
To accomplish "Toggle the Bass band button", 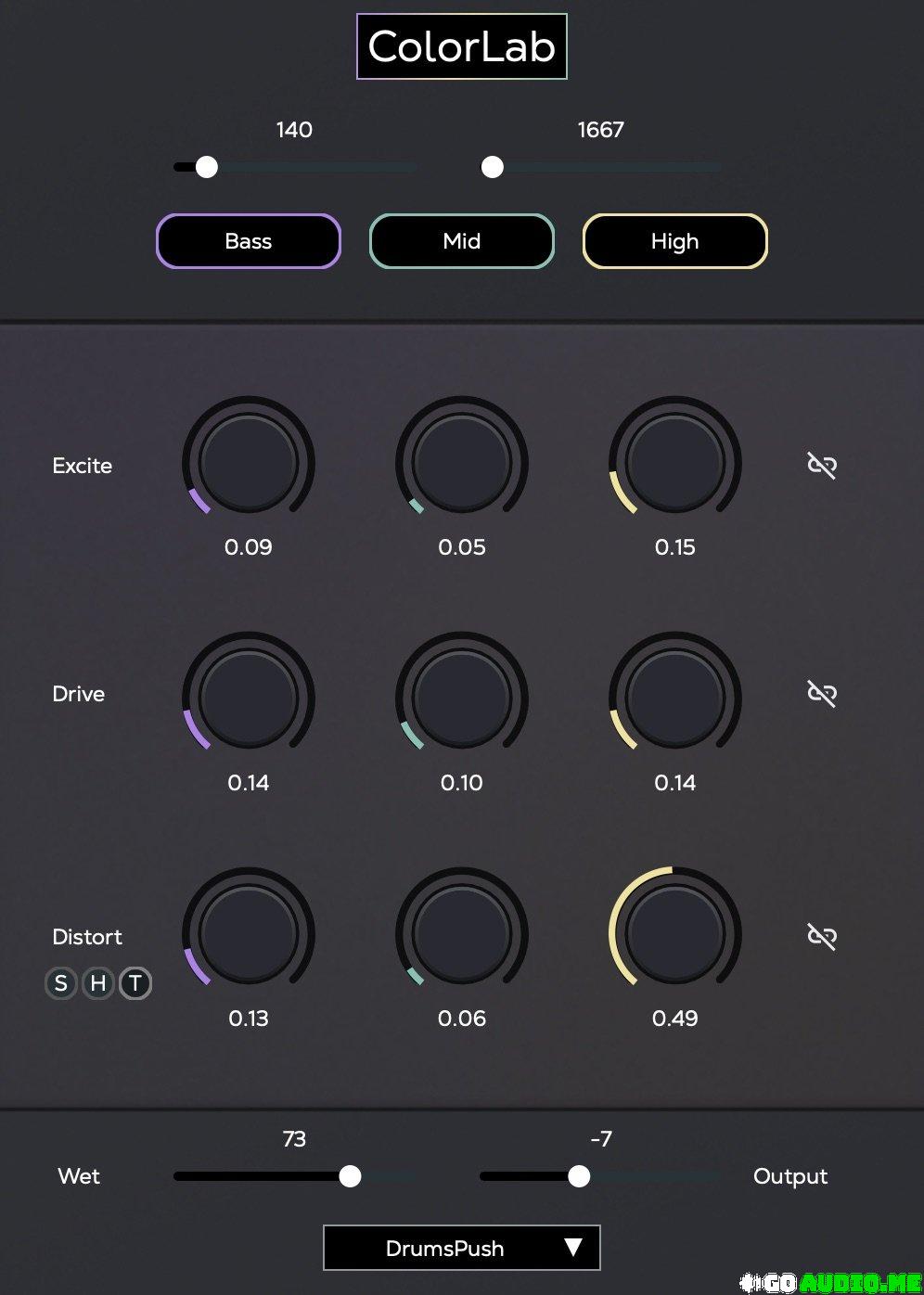I will 249,241.
